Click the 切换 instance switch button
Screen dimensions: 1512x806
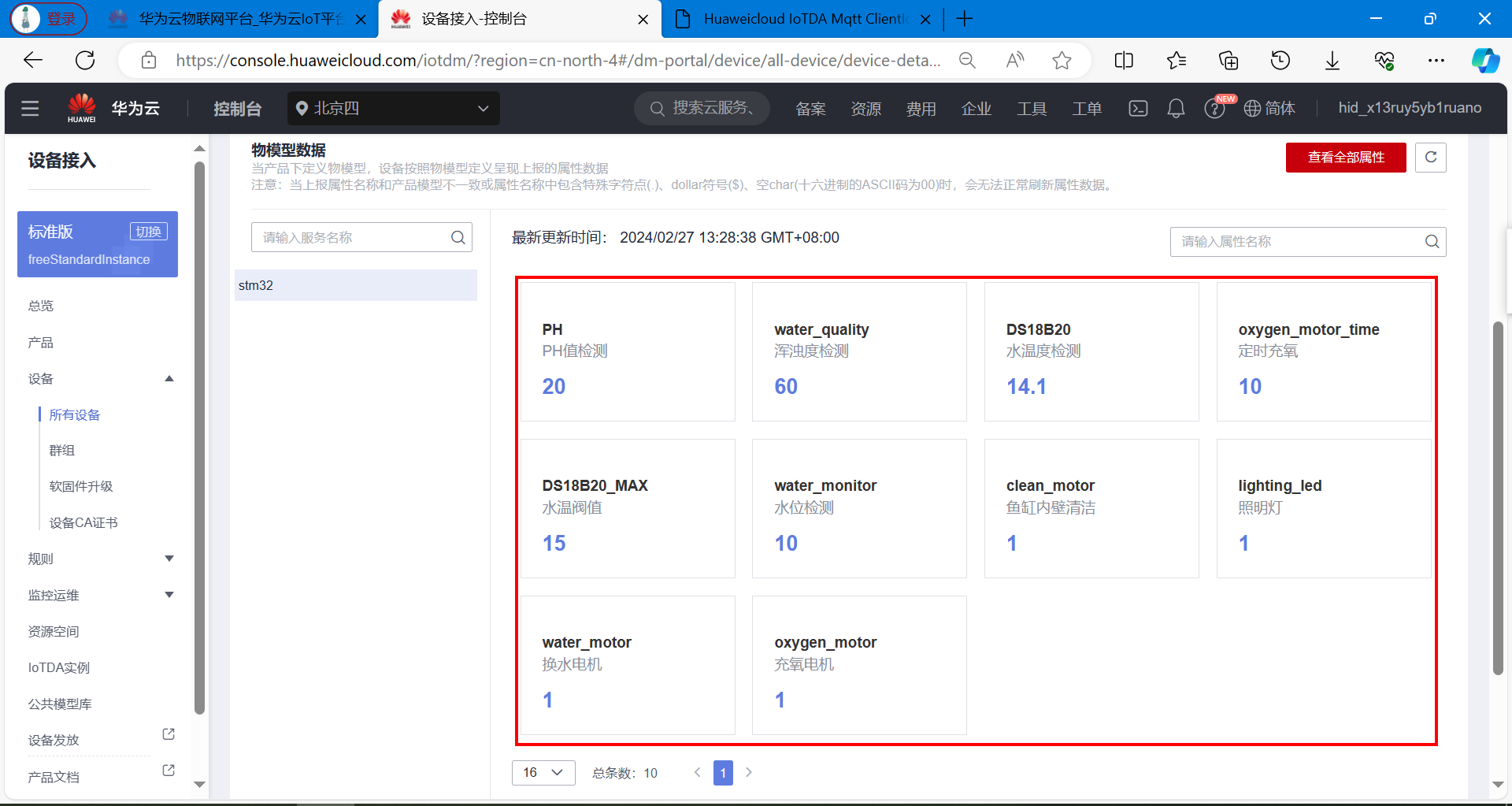click(148, 232)
